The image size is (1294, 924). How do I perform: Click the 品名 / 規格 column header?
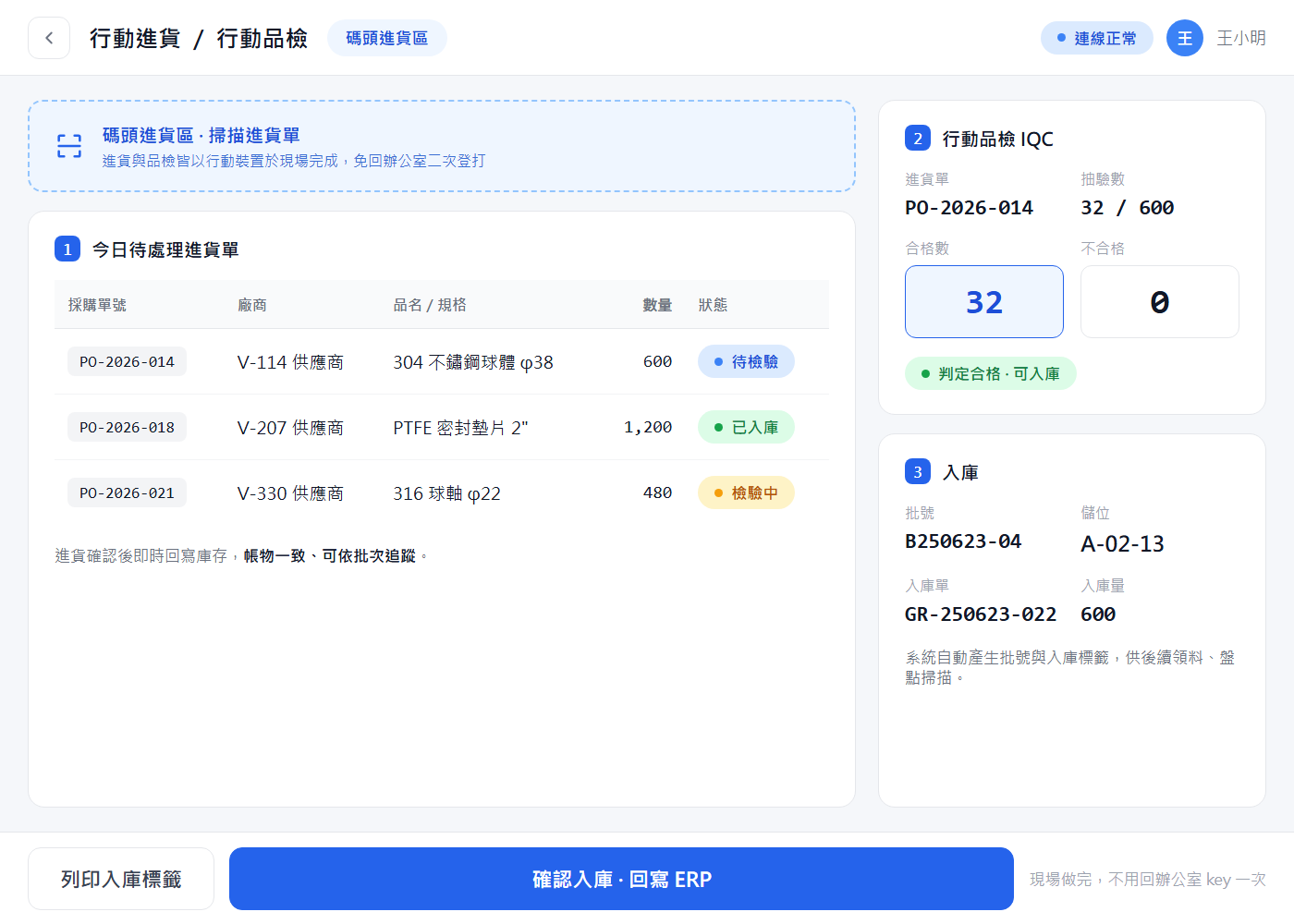point(430,305)
